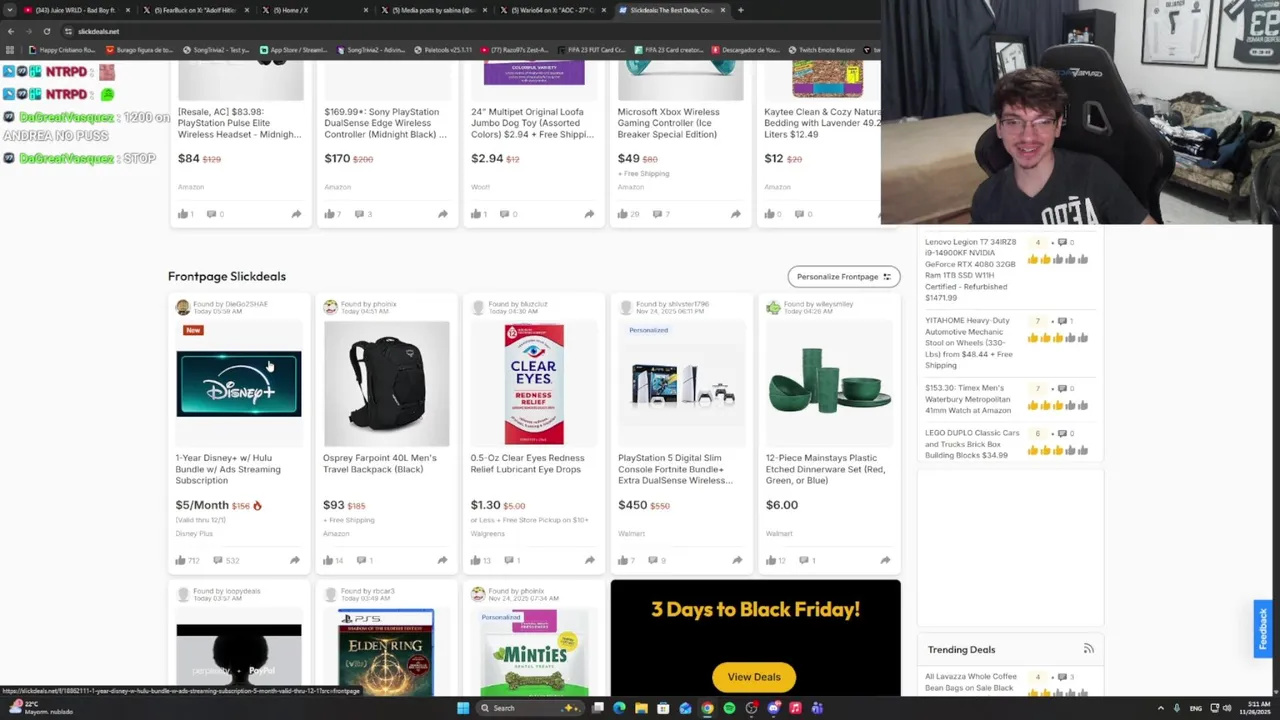Like the Xbox Wireless Controller deal
This screenshot has height=720, width=1280.
(x=622, y=214)
